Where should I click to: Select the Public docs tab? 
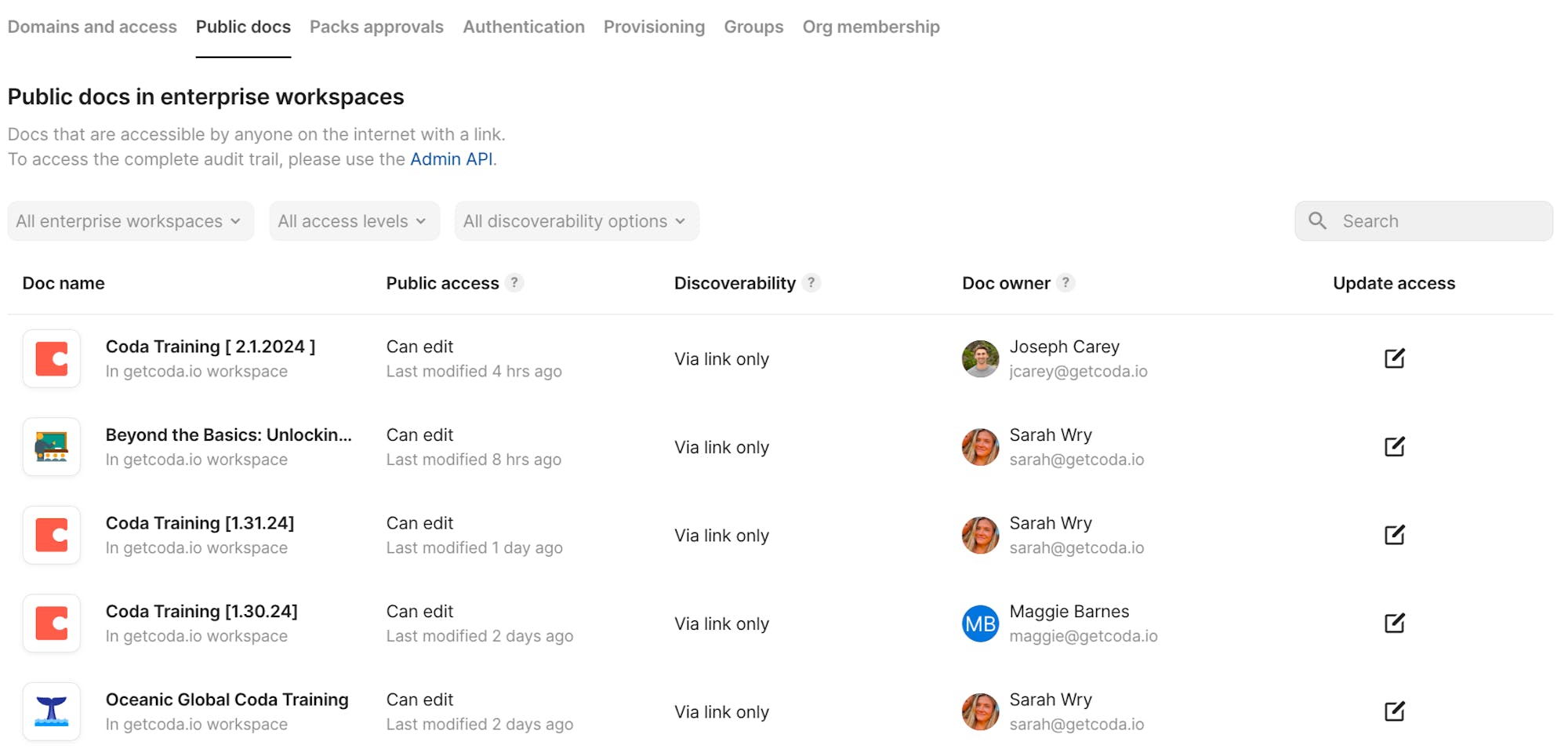pos(243,27)
